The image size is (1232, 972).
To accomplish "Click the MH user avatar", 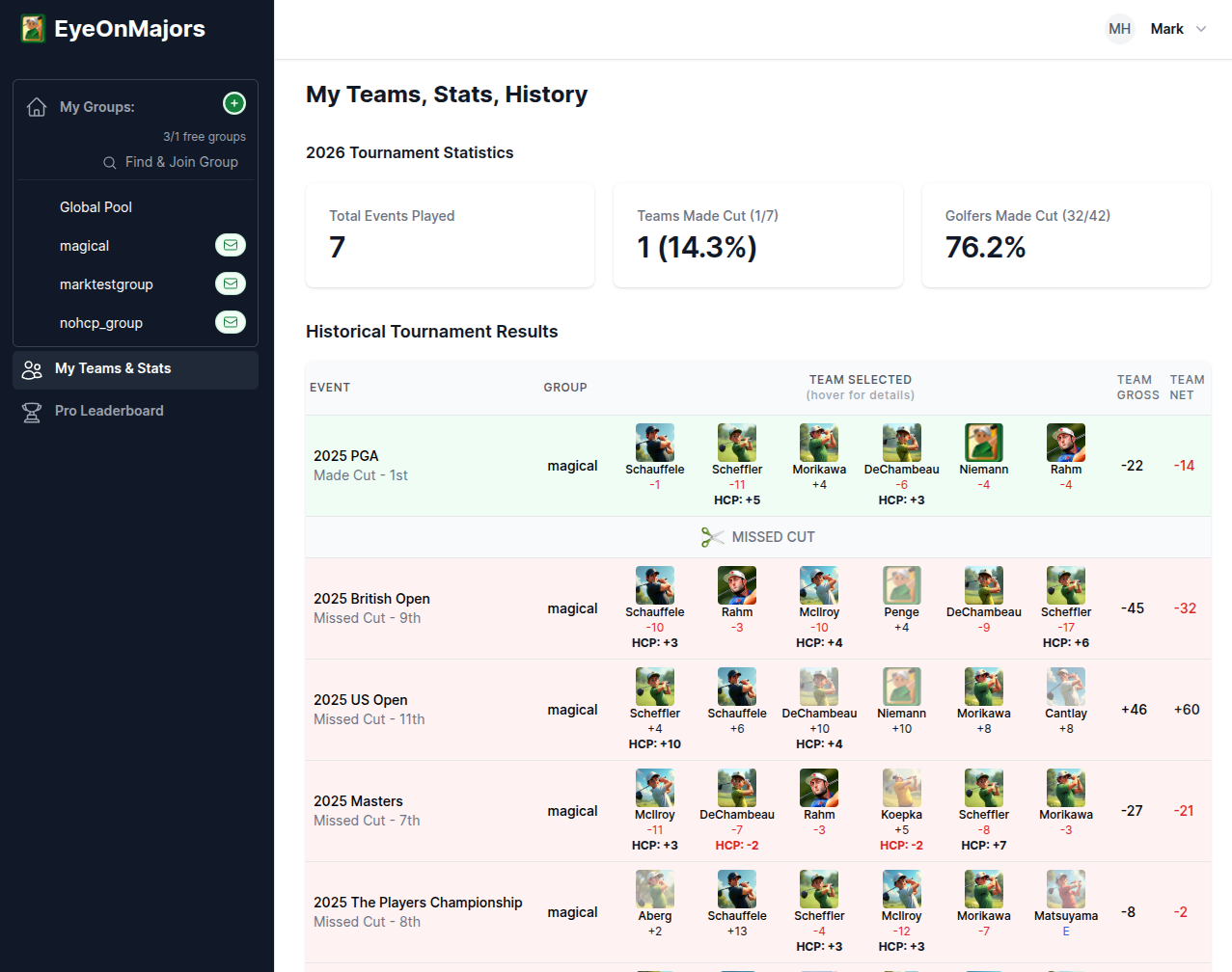I will tap(1119, 29).
